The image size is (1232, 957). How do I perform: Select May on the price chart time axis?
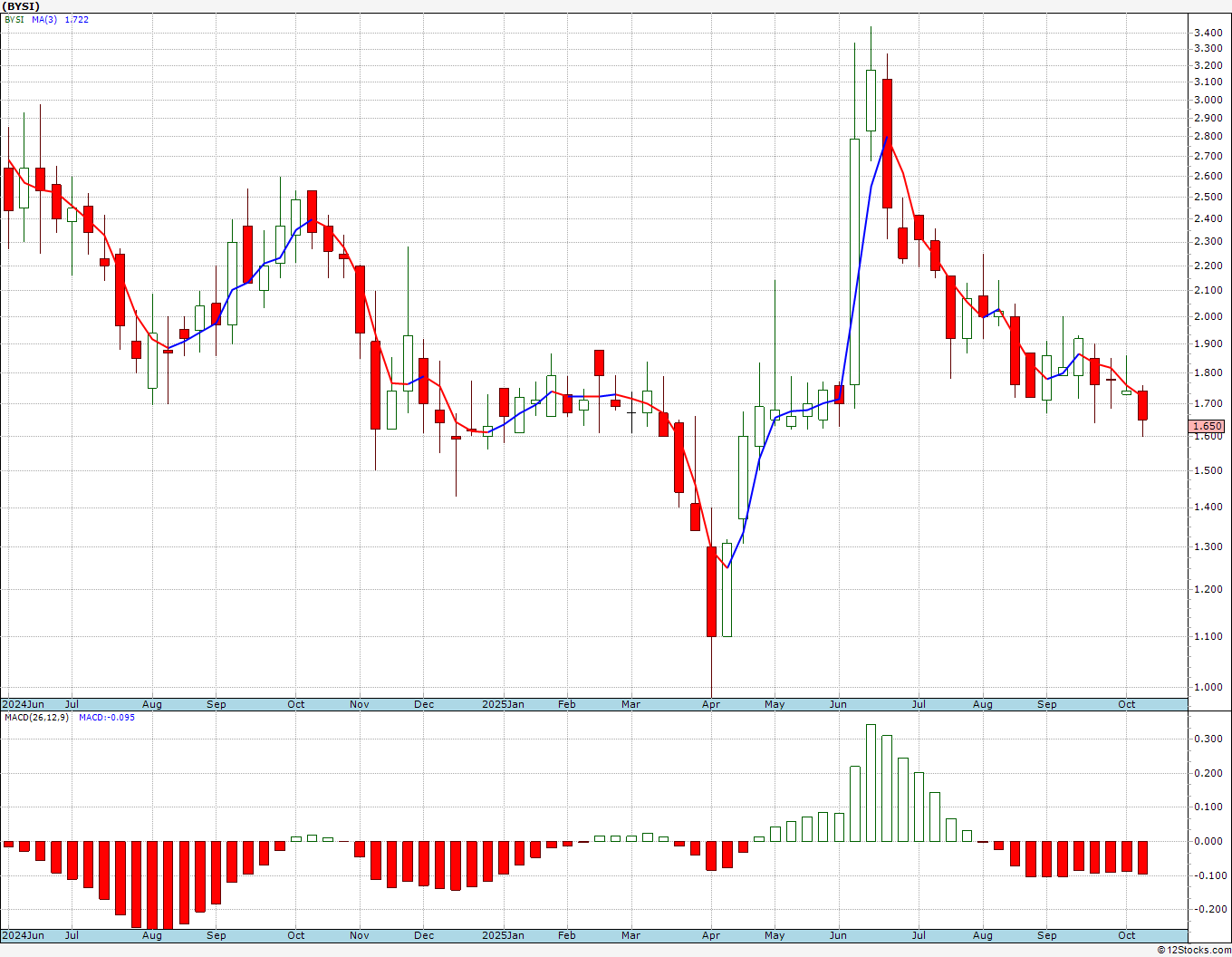tap(775, 704)
